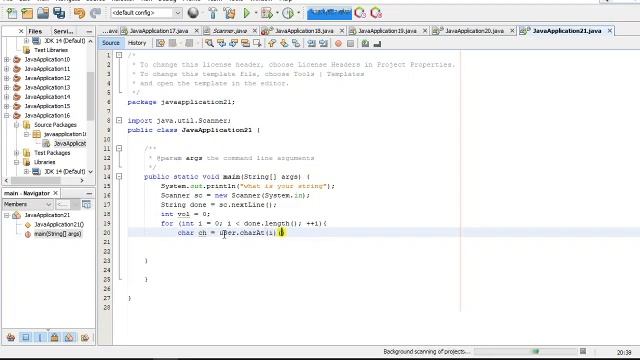Viewport: 640px width, 360px height.
Task: Open the Members dropdown in Navigator
Action: coord(28,204)
